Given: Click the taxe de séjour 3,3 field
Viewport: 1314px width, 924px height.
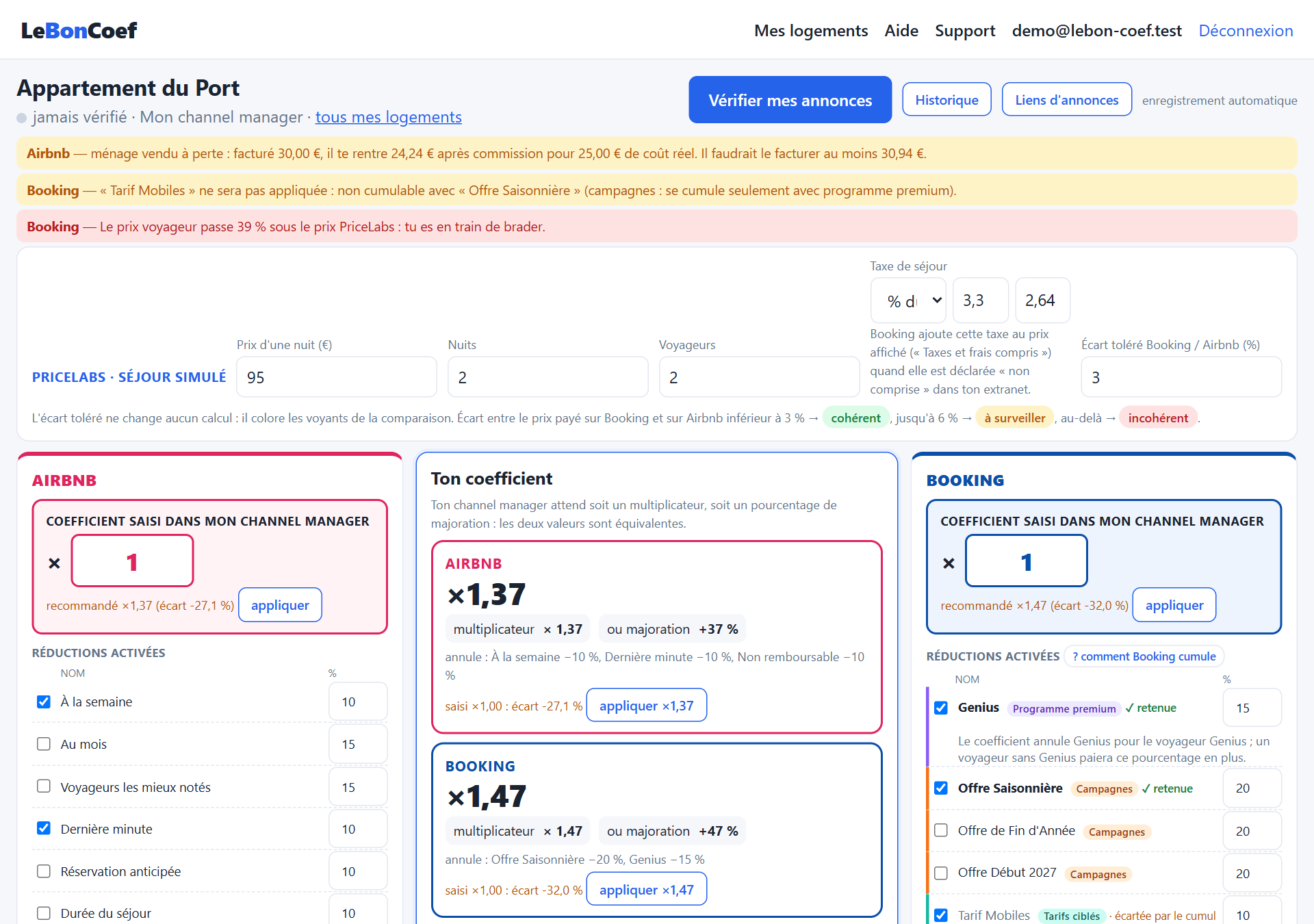Looking at the screenshot, I should coord(981,300).
